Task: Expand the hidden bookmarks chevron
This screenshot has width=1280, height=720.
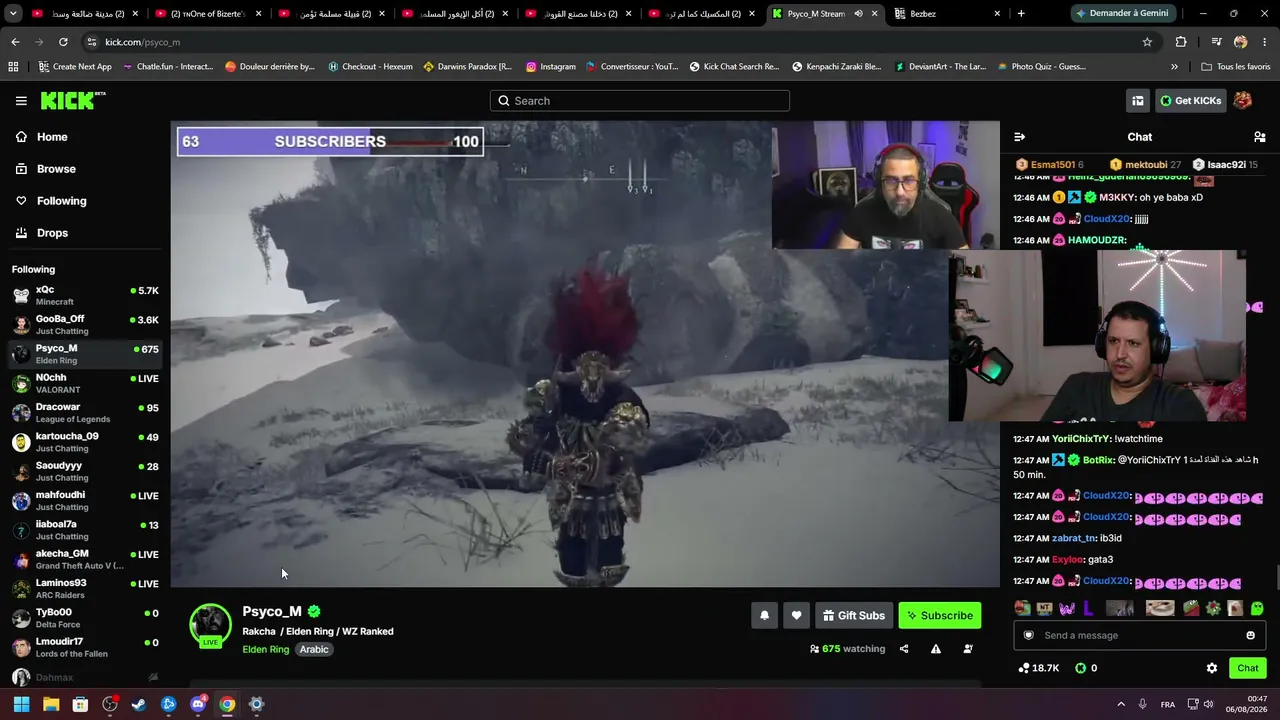Action: (1174, 67)
